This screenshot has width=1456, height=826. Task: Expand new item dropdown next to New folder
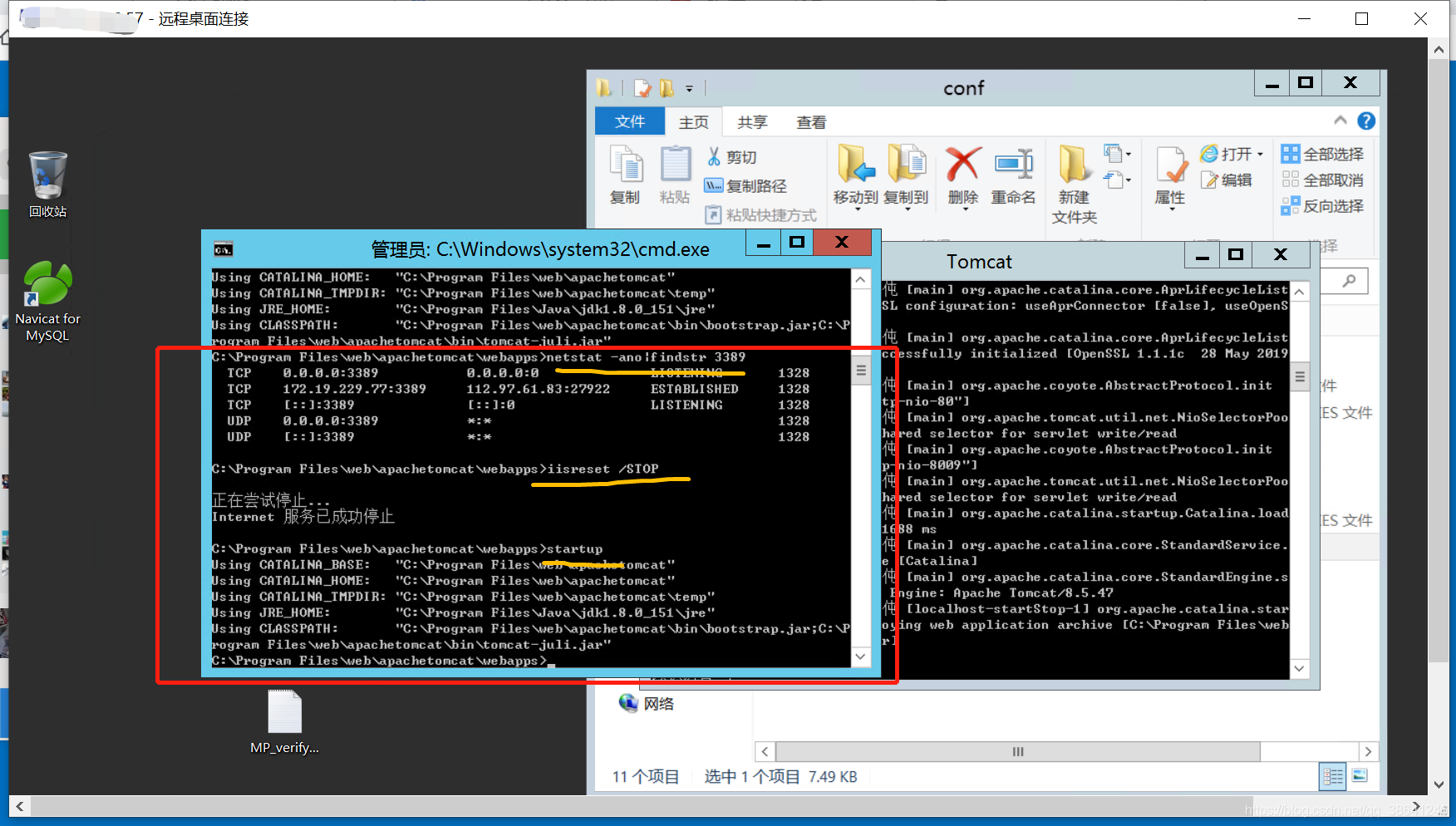pyautogui.click(x=1117, y=154)
